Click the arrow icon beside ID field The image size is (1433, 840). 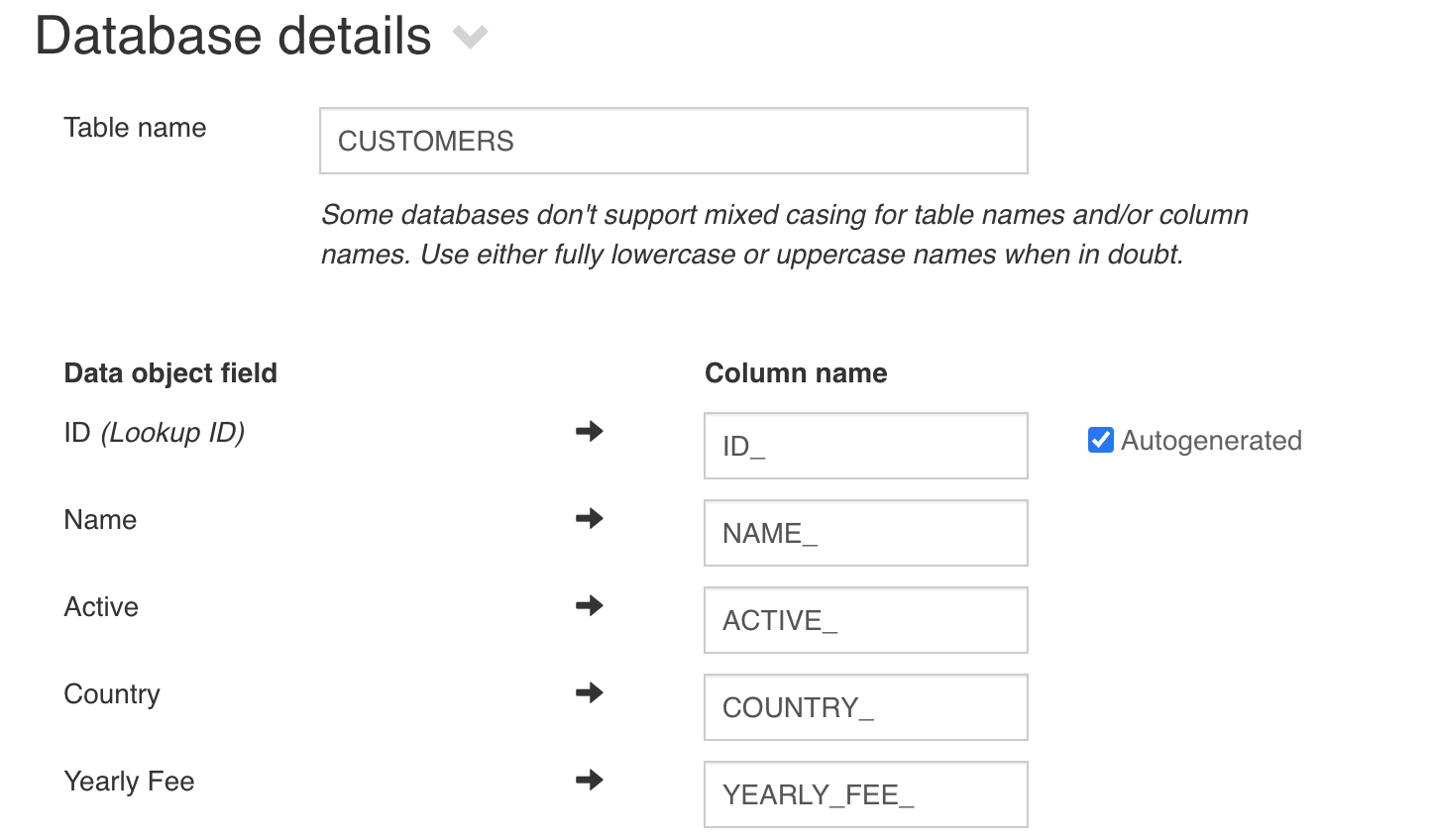590,432
